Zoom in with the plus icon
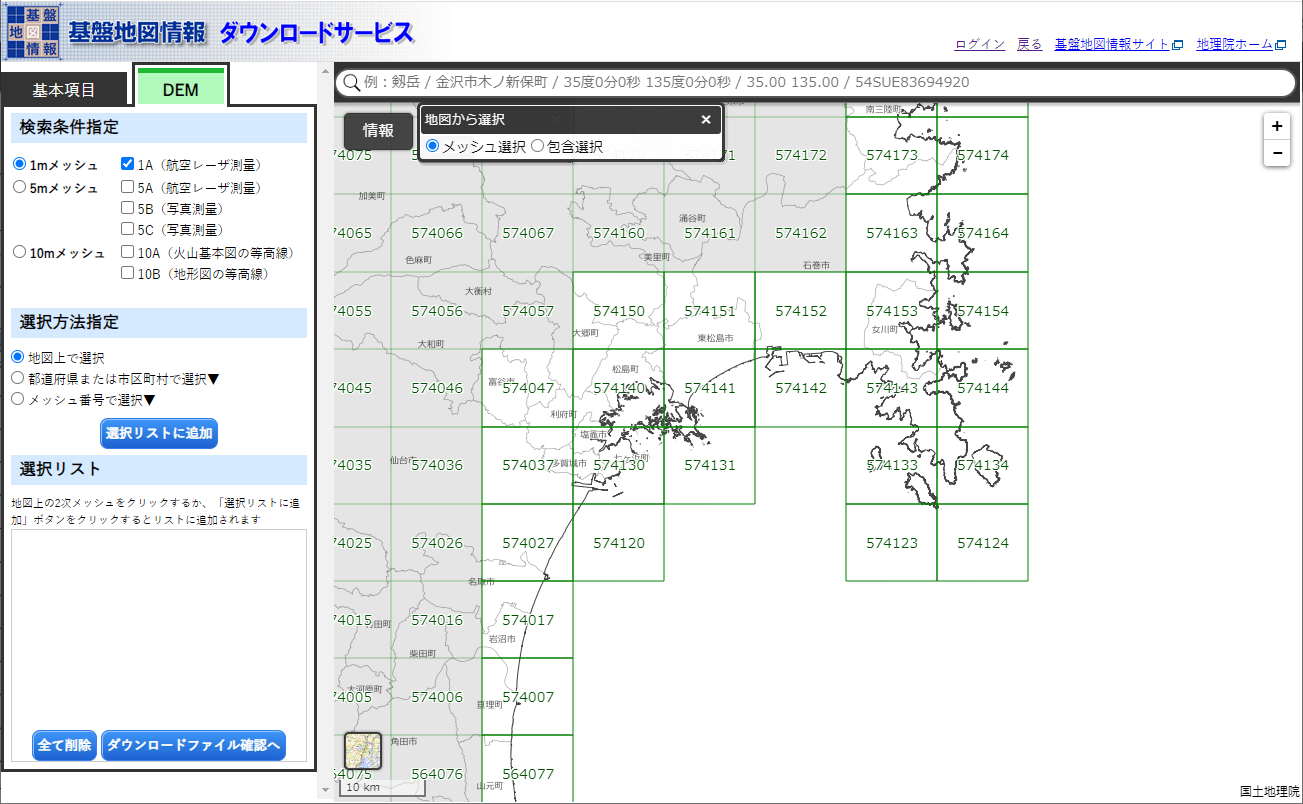Screen dimensions: 1303x804 (x=1277, y=126)
